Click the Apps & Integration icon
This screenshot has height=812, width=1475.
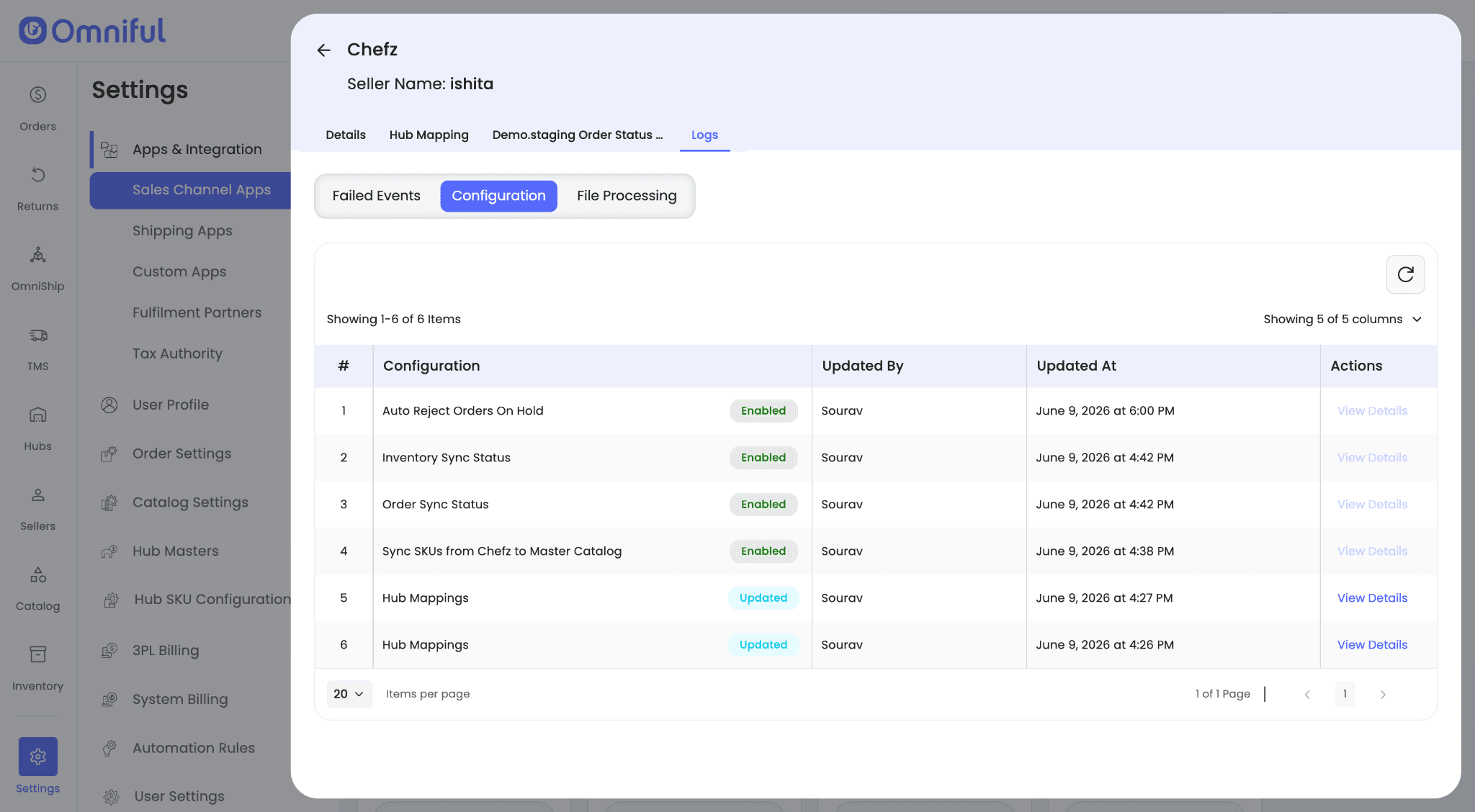109,149
